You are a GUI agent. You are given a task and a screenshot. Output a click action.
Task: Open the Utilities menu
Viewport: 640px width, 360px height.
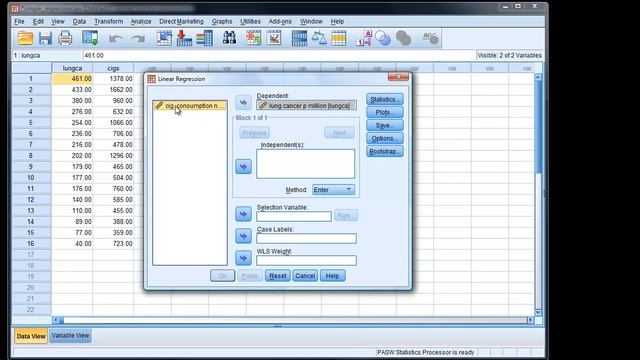pos(250,21)
